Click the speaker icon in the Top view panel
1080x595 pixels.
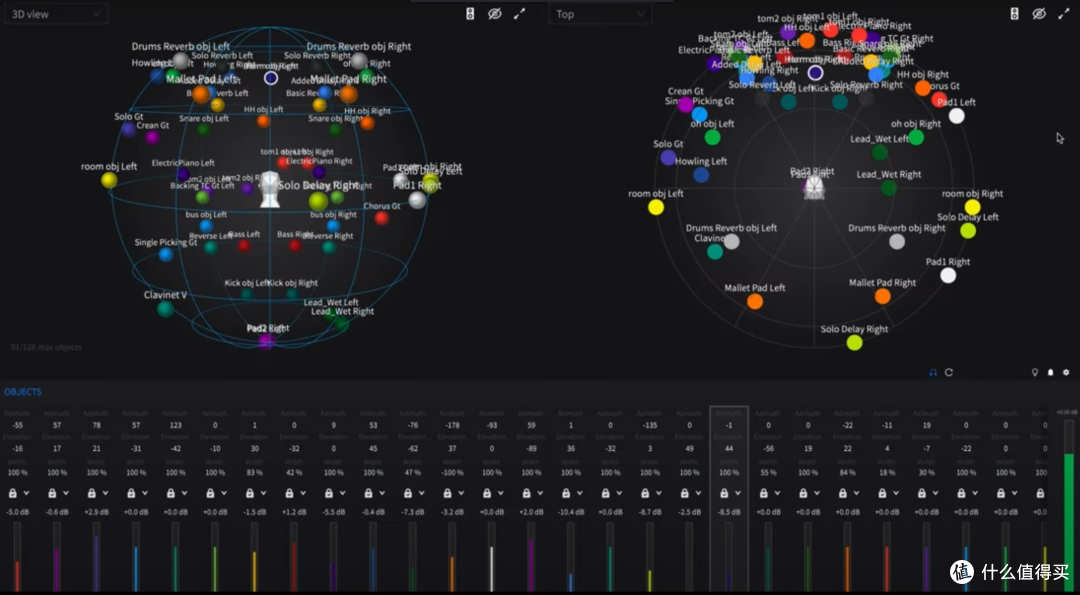(1015, 14)
